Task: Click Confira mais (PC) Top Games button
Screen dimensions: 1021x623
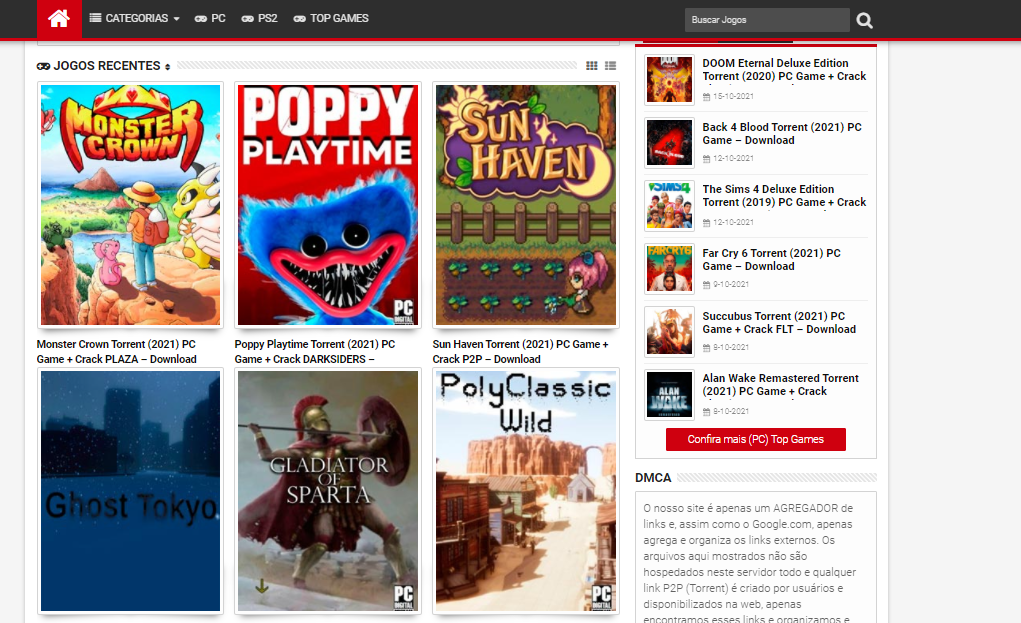Action: (x=755, y=439)
